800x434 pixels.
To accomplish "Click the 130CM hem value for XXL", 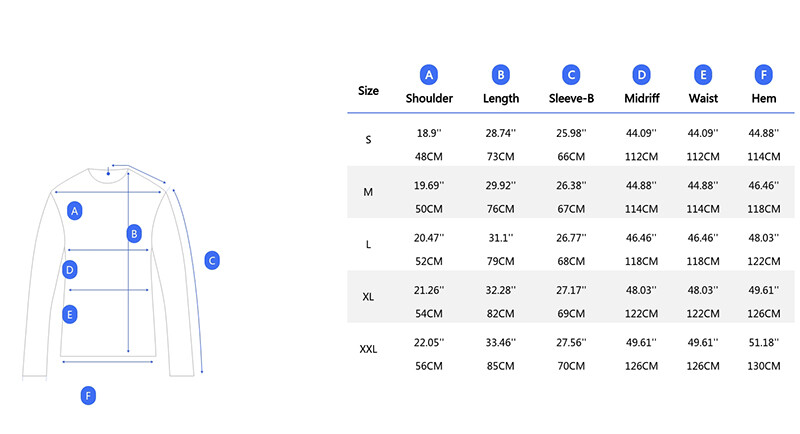I will point(763,366).
